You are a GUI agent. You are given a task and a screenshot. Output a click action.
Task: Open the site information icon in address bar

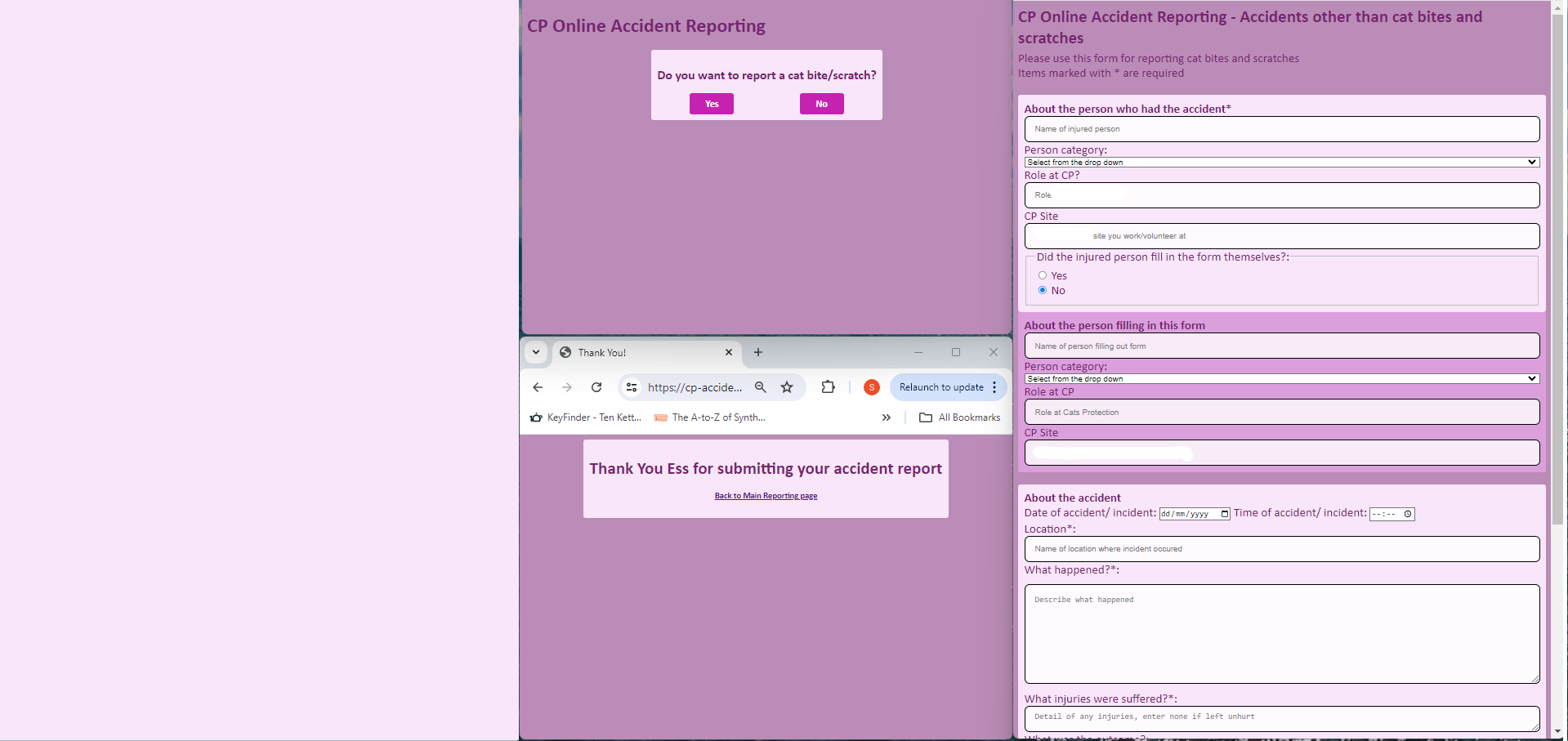[x=632, y=387]
